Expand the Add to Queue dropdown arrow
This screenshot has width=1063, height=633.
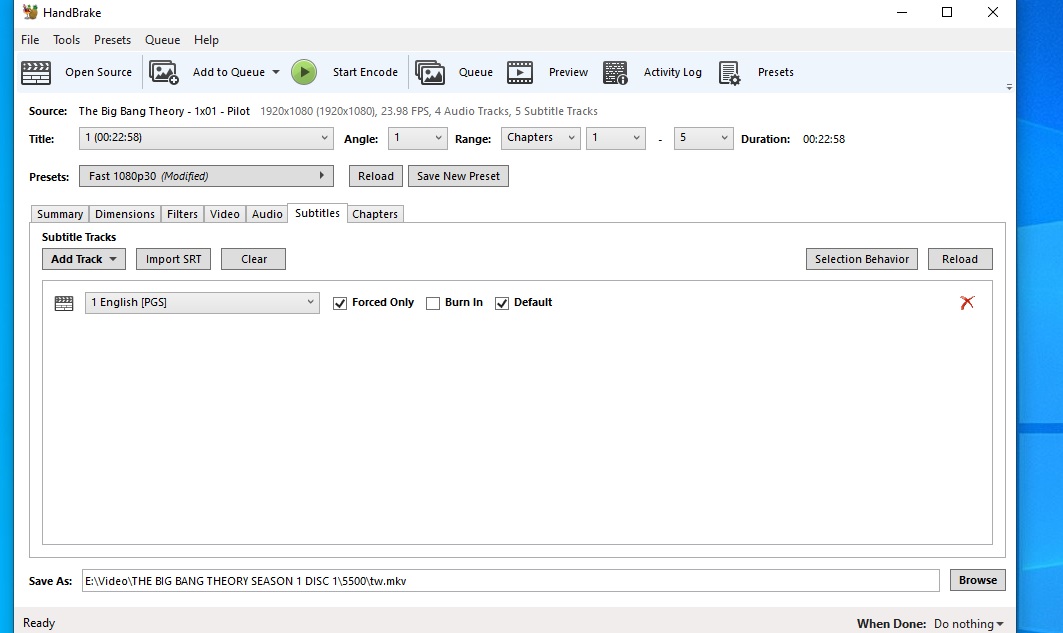coord(276,72)
